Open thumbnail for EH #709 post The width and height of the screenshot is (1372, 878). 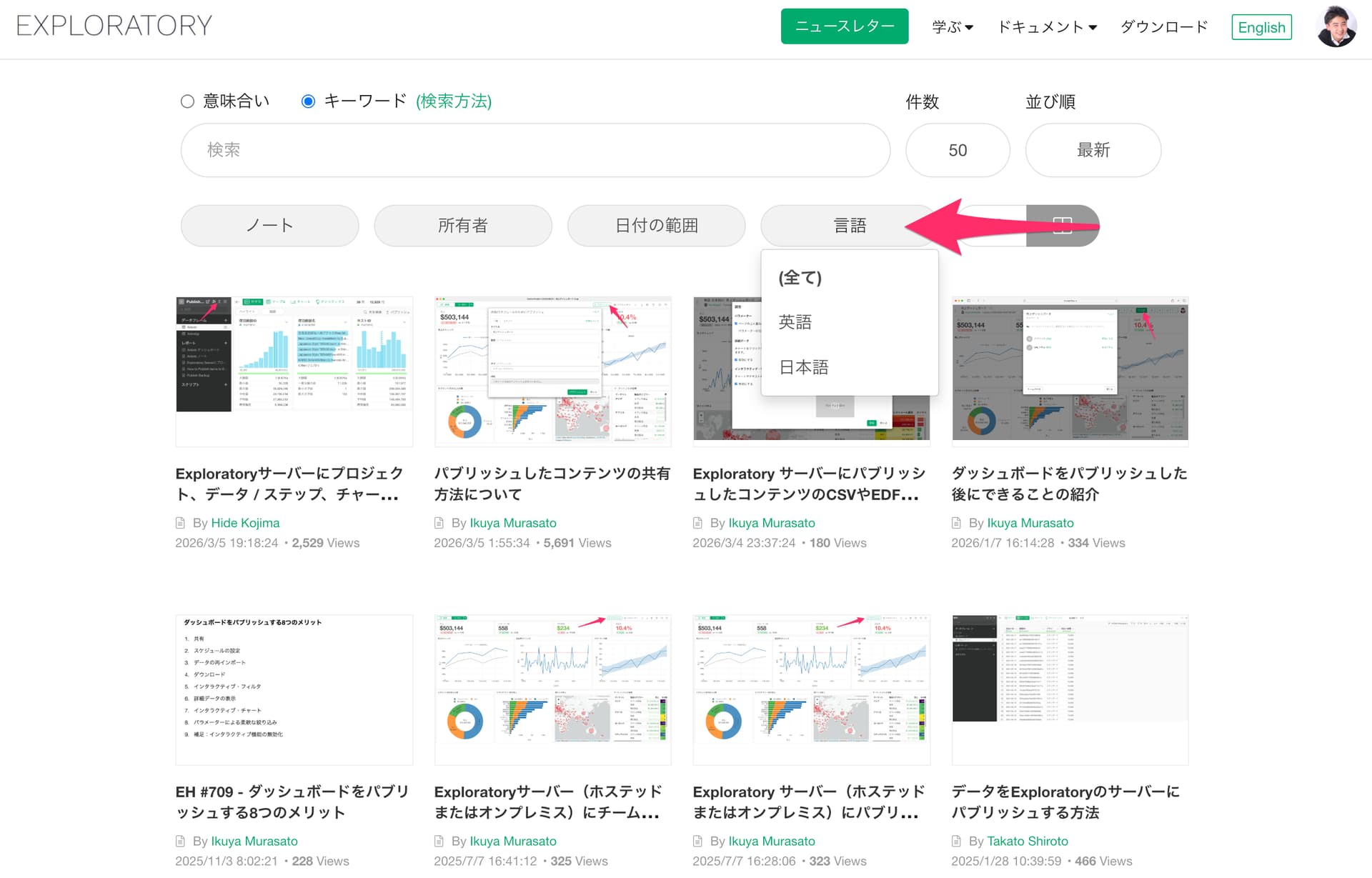click(294, 689)
